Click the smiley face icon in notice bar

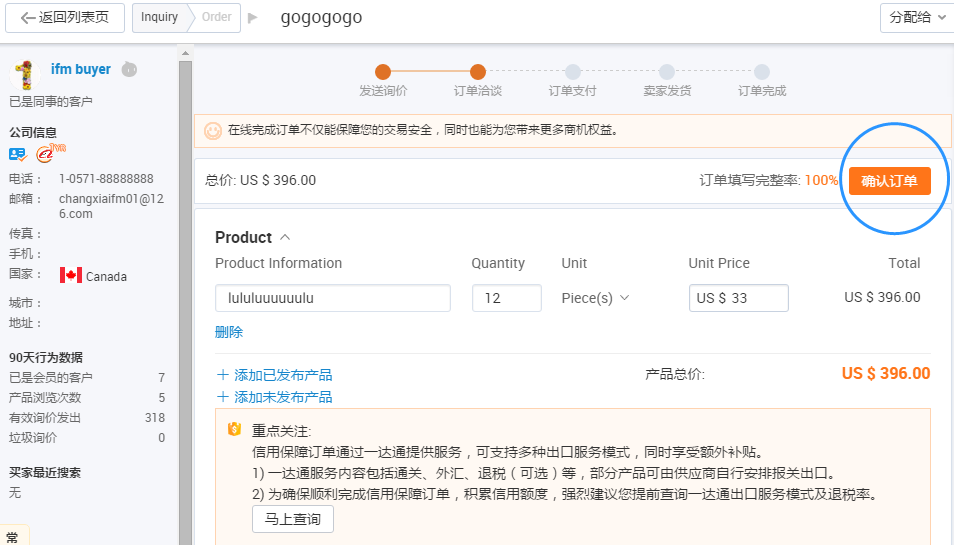point(212,131)
